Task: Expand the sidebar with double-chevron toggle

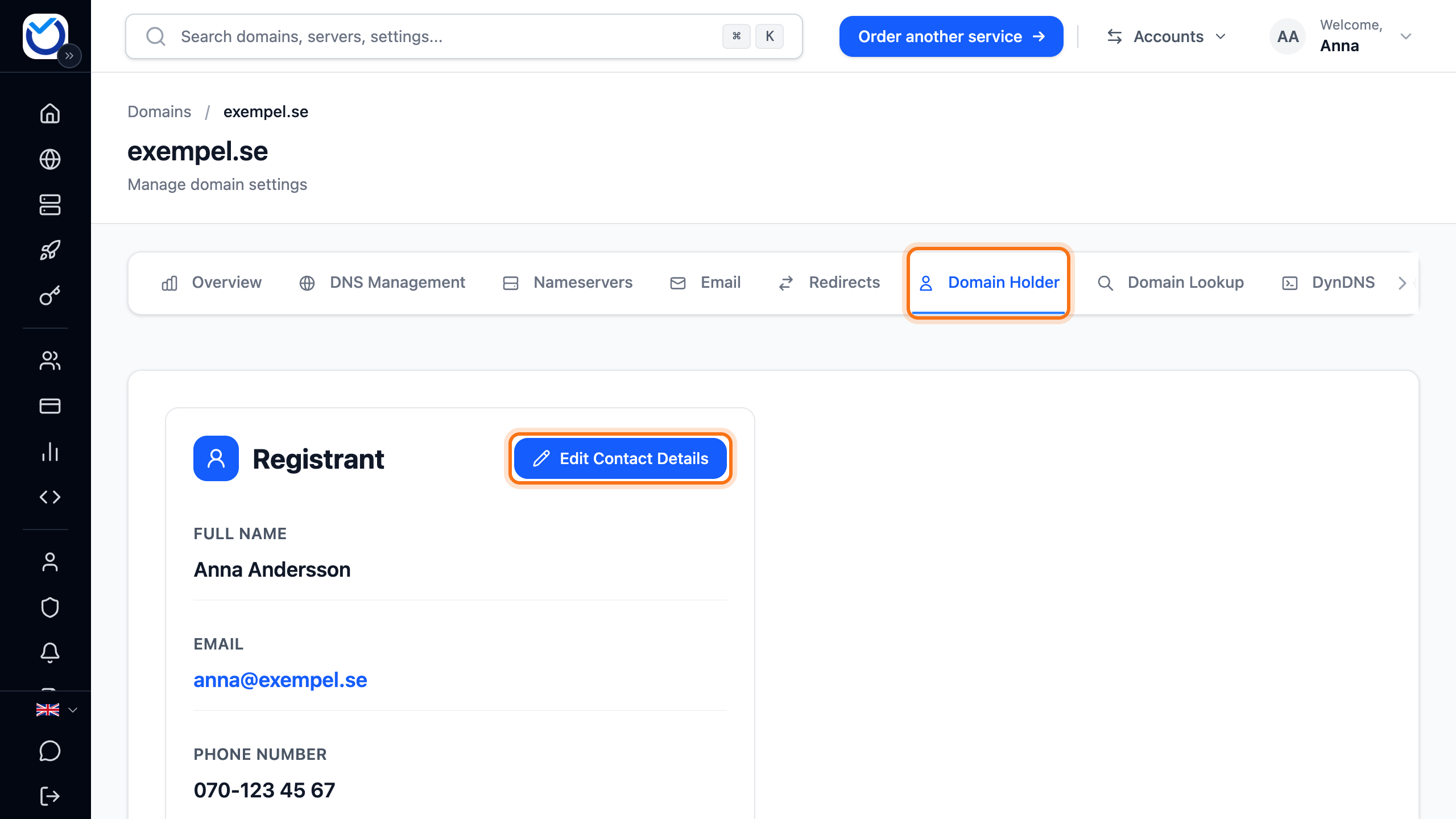Action: tap(69, 56)
